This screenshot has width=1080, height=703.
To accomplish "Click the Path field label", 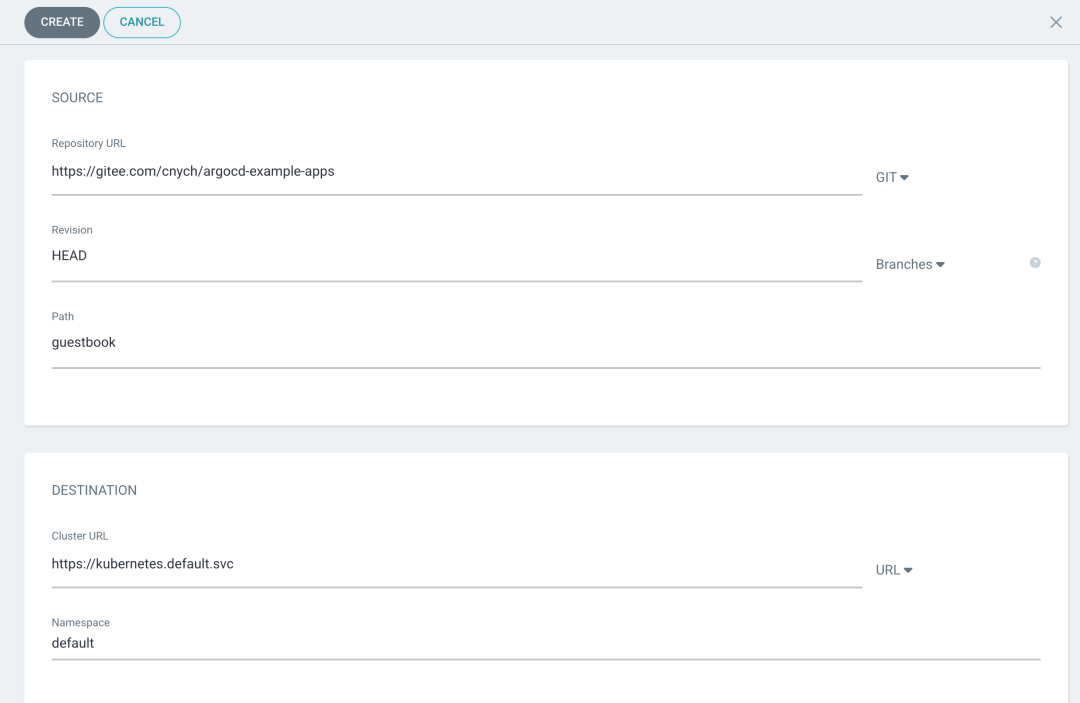I will [x=63, y=317].
